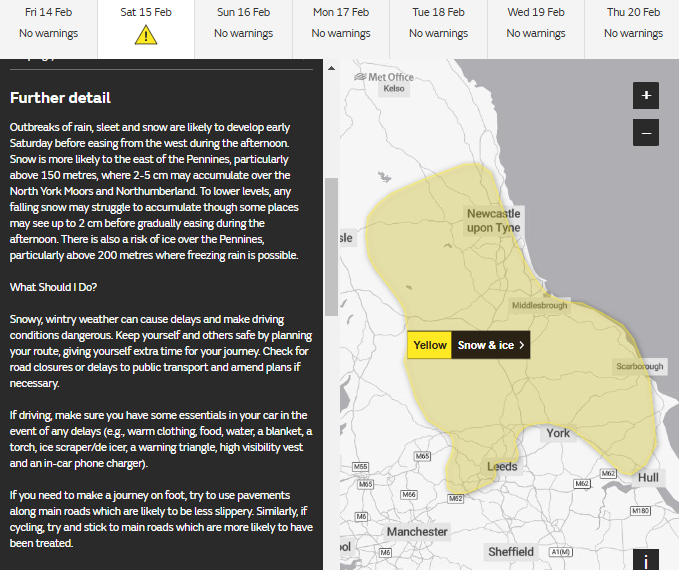
Task: Click the Manchester label on the map
Action: [x=417, y=532]
